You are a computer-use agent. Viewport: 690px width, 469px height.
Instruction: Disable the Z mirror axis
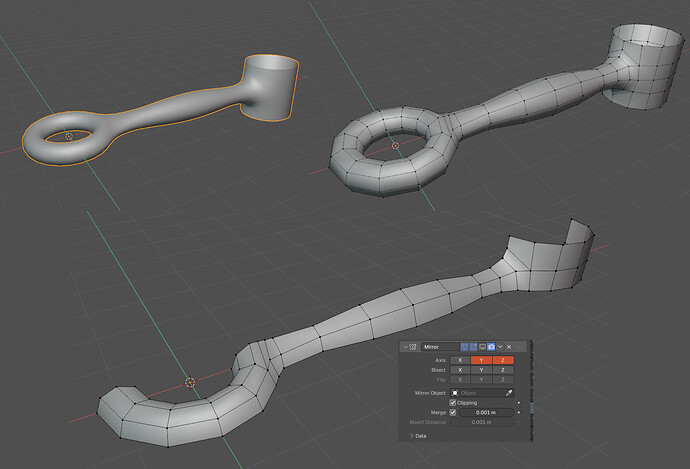point(503,360)
